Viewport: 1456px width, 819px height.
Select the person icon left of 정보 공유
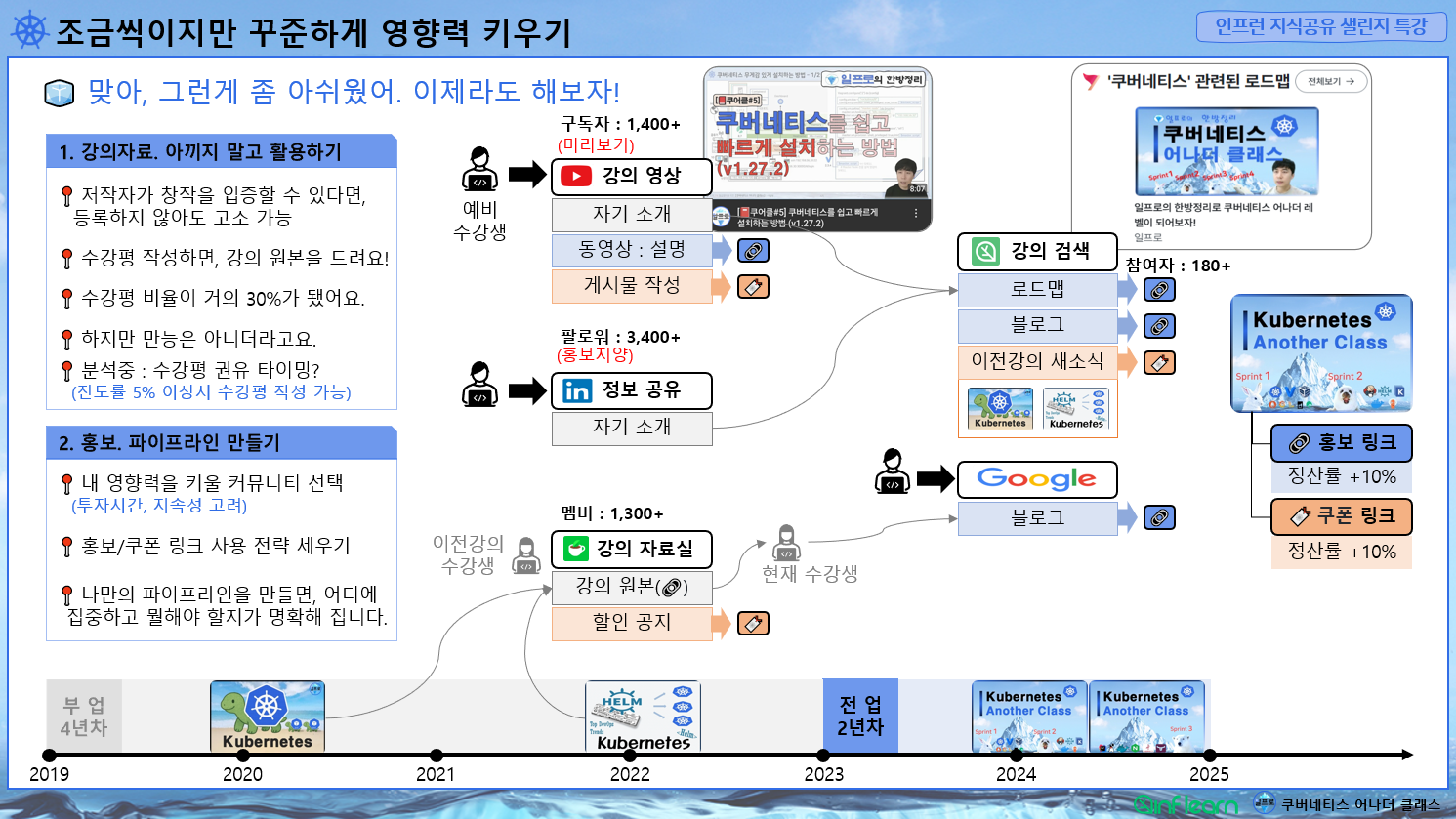[x=479, y=383]
